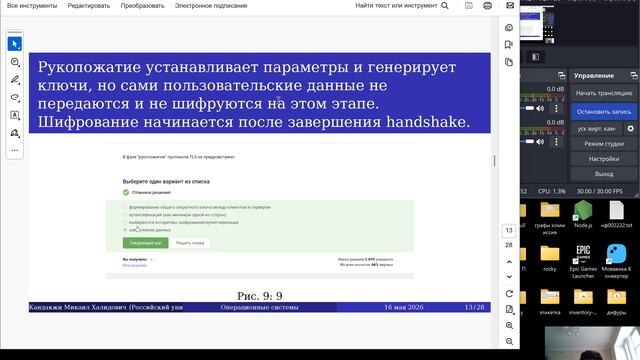
Task: Open the rocky folder on desktop
Action: 550,258
